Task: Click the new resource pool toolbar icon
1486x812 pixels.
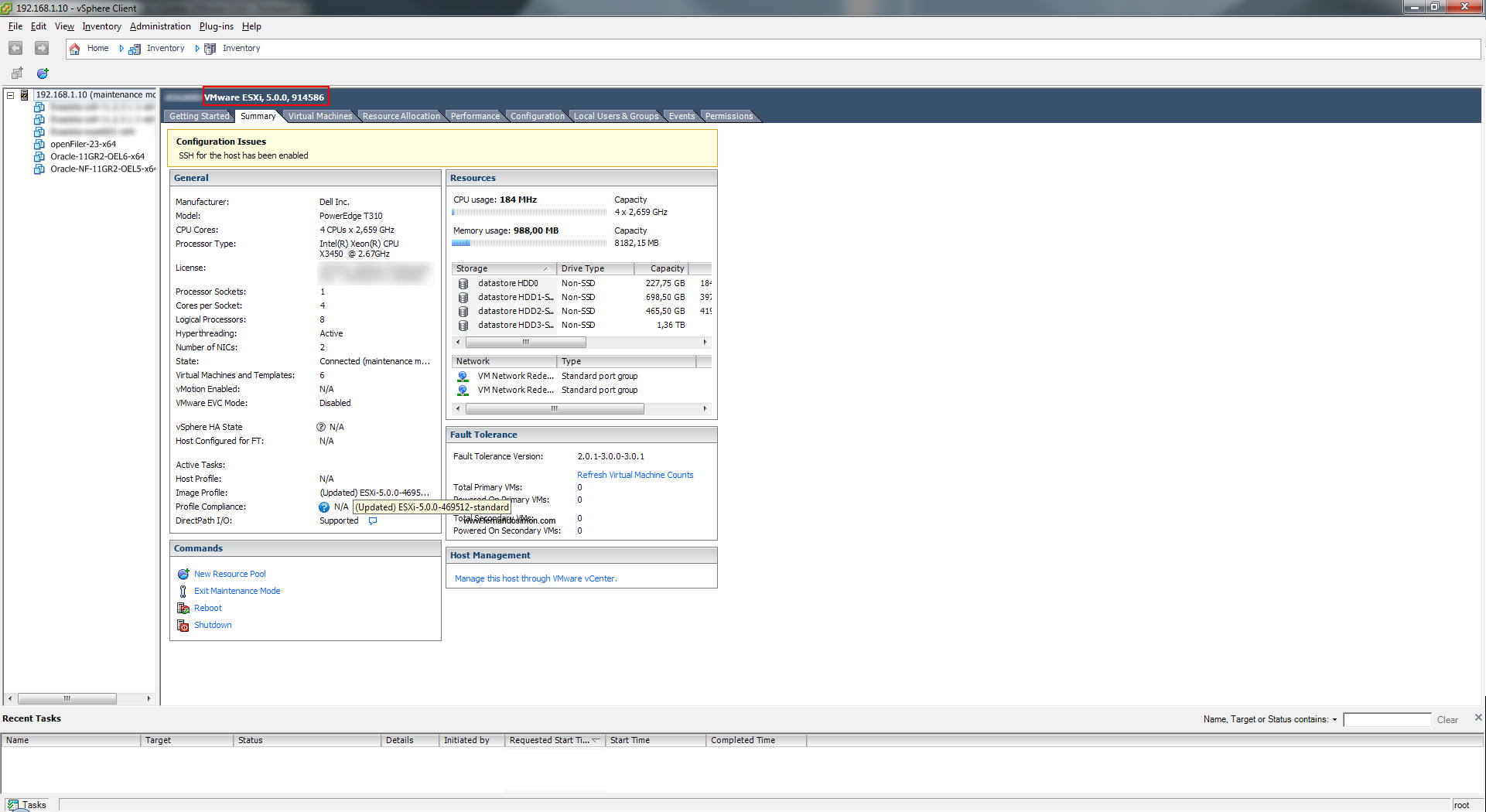Action: click(43, 73)
